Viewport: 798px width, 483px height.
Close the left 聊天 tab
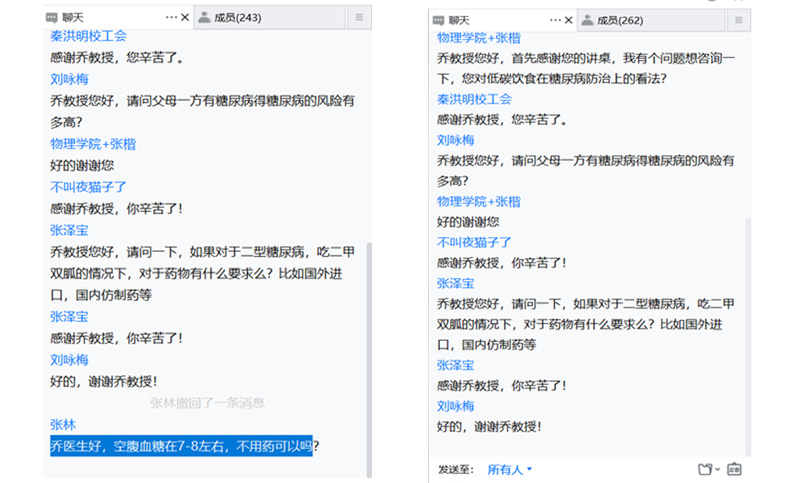(185, 17)
